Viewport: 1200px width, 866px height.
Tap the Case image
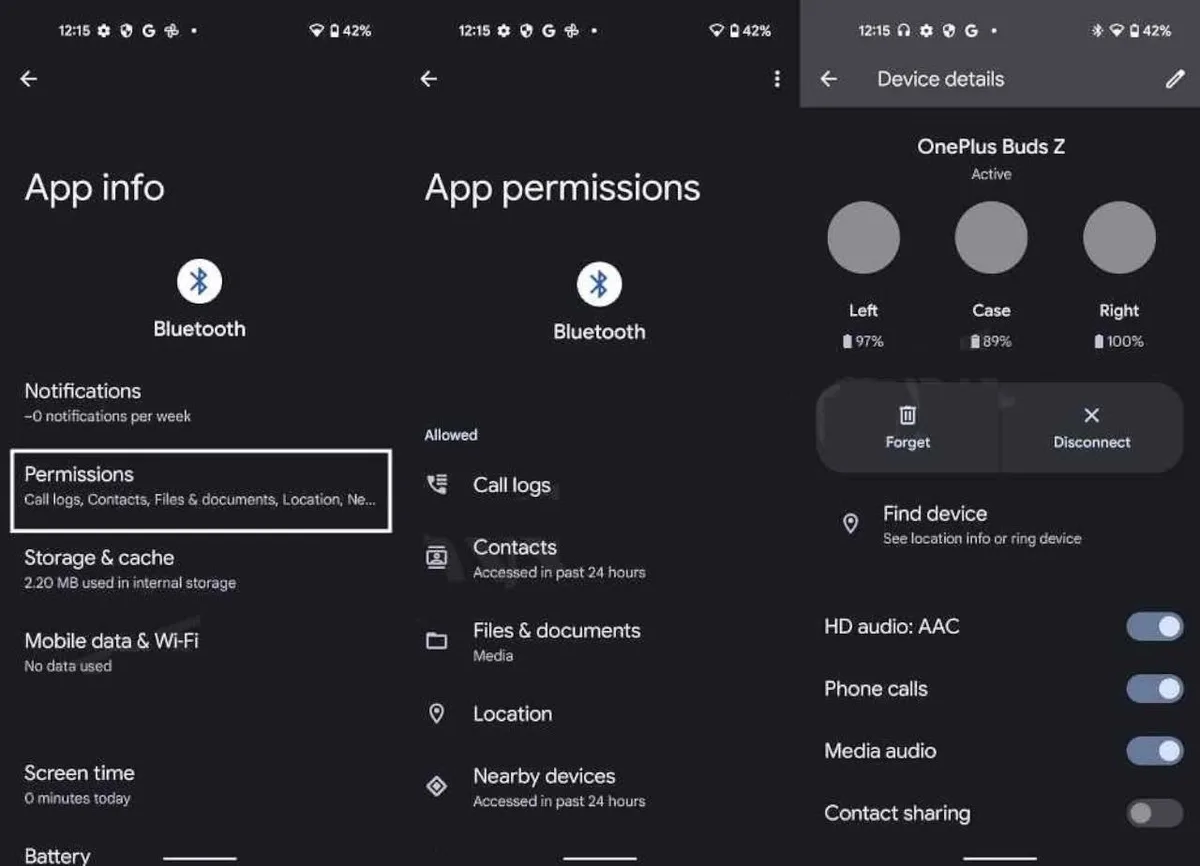click(991, 238)
